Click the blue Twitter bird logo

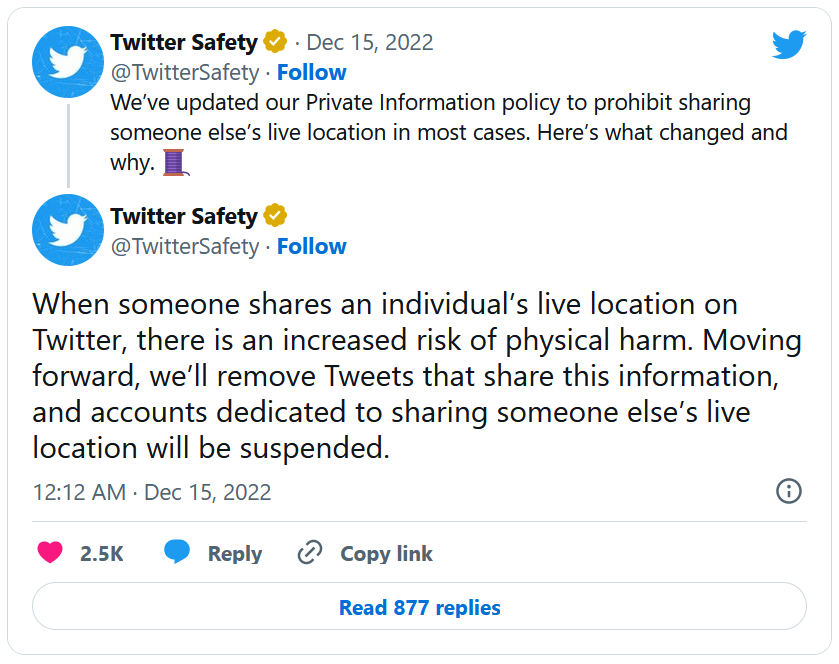788,44
